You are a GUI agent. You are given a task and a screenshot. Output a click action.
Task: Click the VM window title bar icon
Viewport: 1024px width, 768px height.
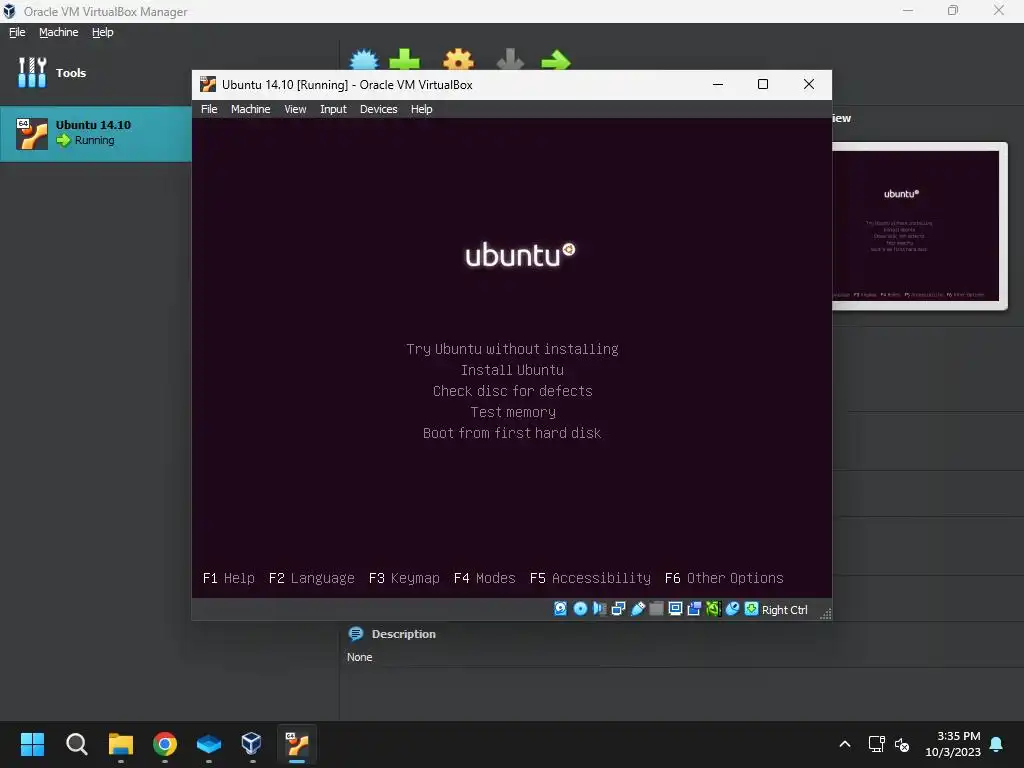point(208,84)
